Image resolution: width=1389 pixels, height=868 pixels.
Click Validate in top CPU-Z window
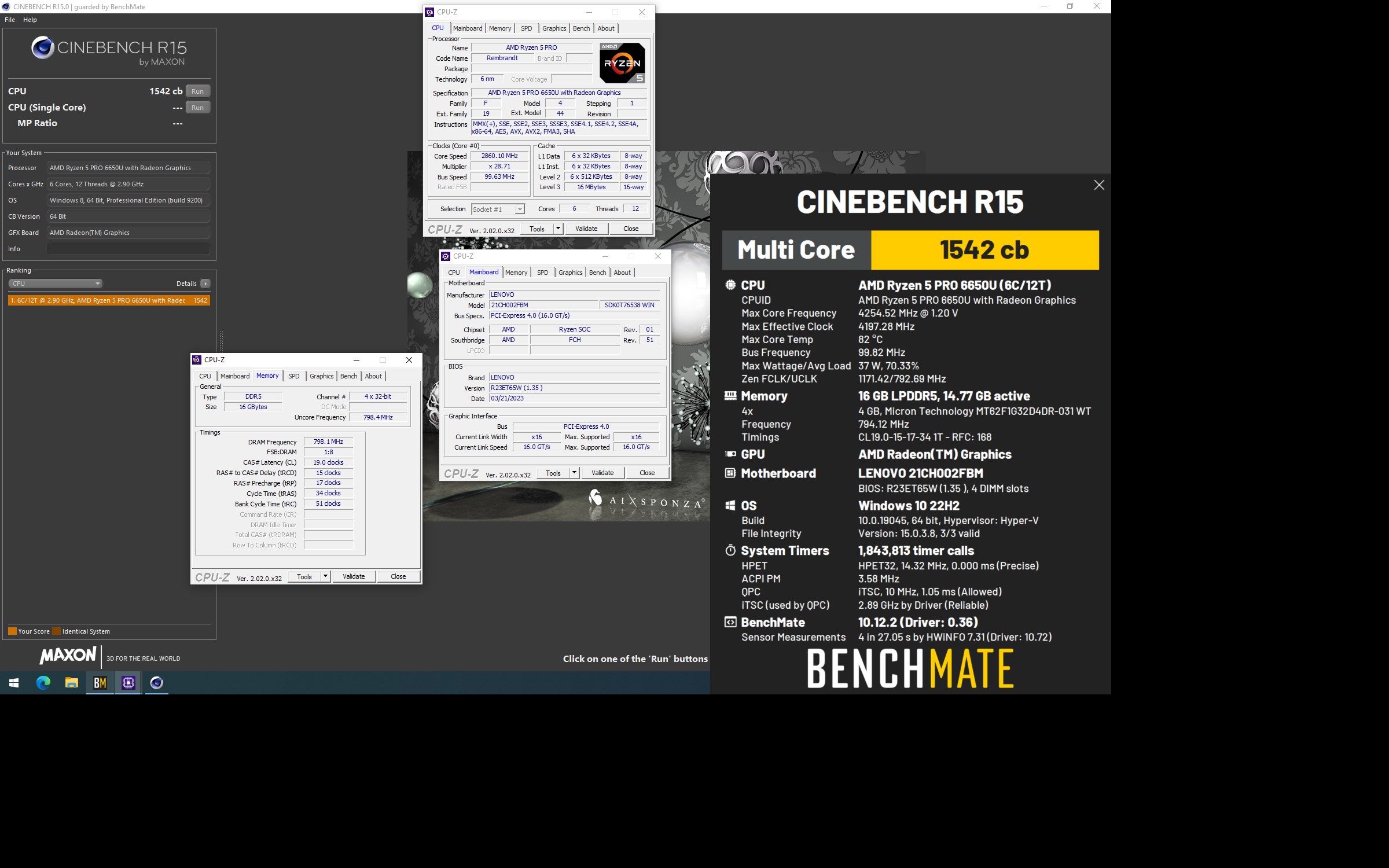(586, 229)
